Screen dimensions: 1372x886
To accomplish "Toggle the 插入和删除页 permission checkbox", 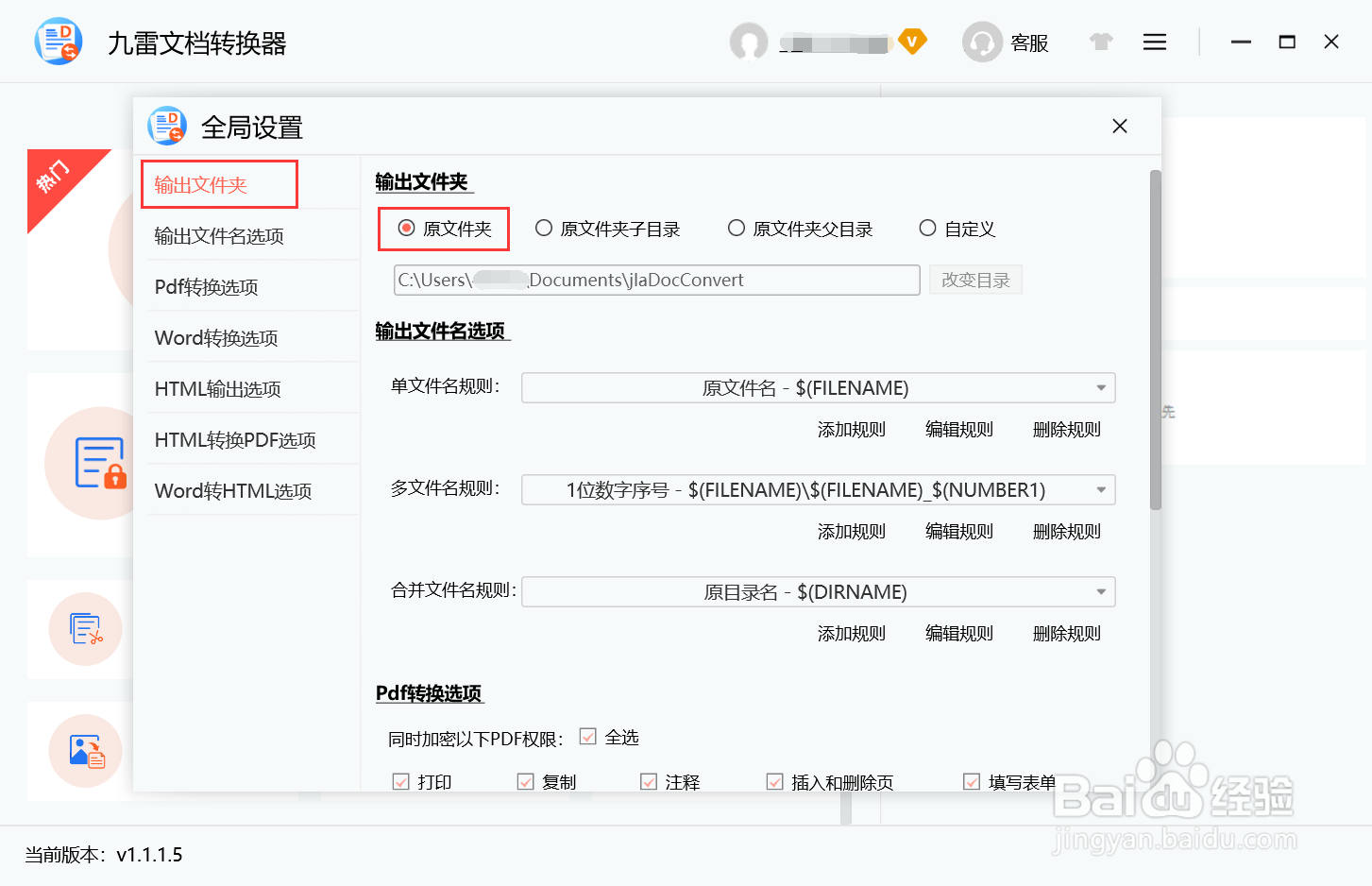I will point(775,782).
